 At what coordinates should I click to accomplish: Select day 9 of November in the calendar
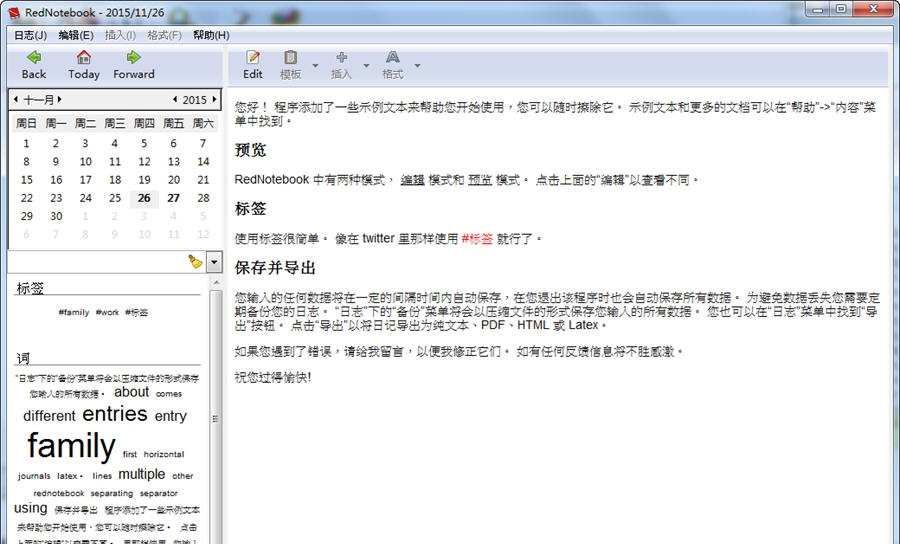(x=56, y=162)
